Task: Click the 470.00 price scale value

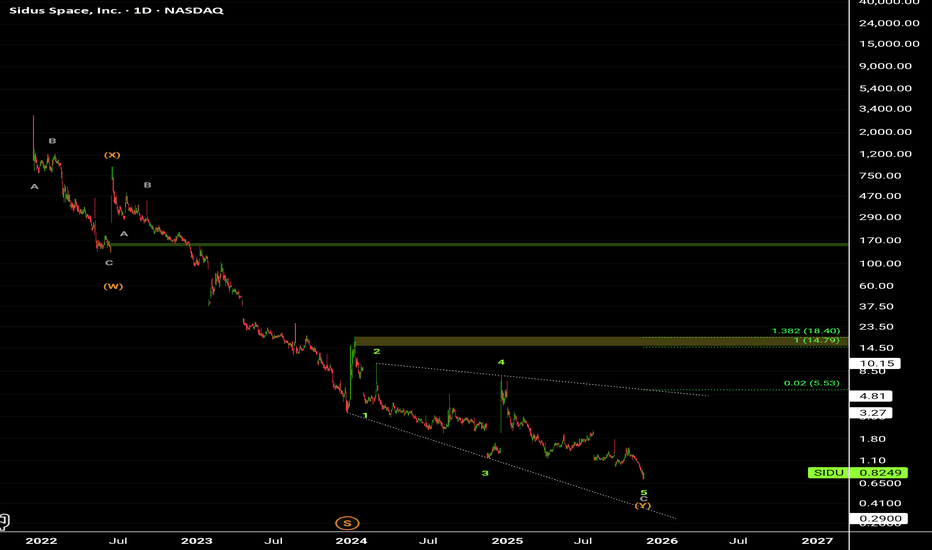Action: click(880, 196)
